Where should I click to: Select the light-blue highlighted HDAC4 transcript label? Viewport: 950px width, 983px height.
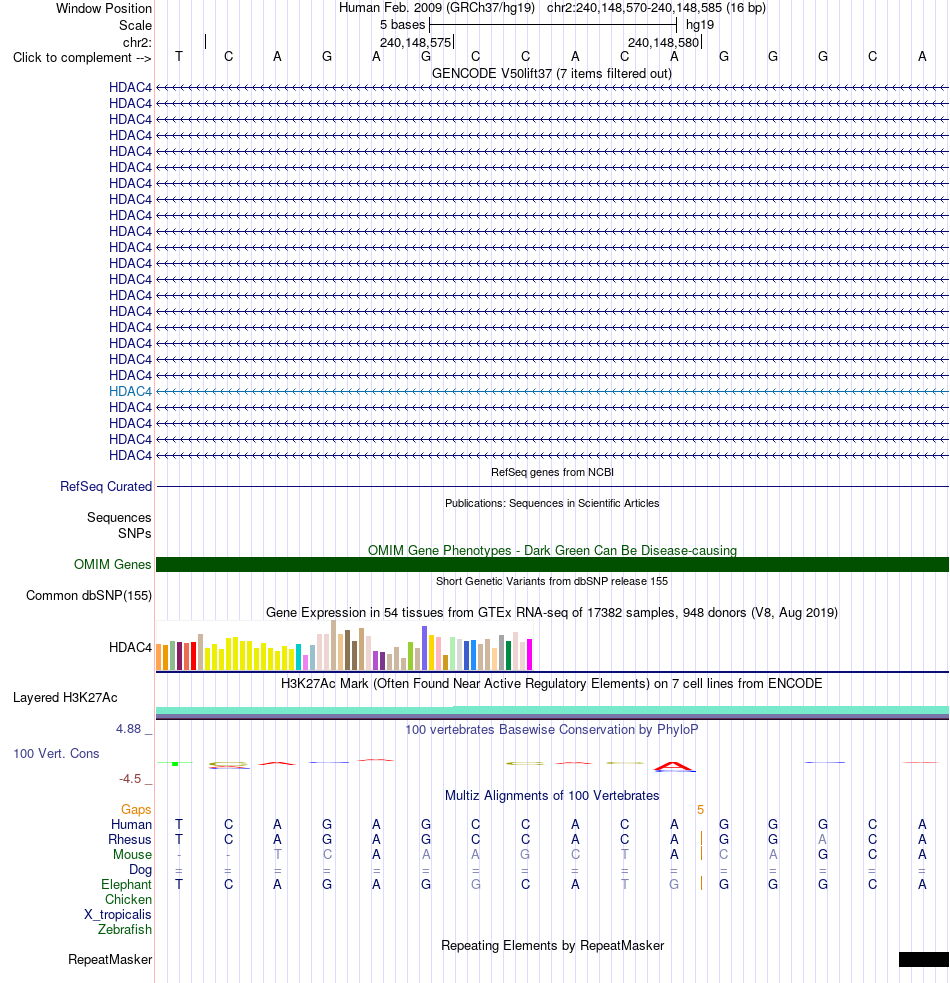[130, 391]
